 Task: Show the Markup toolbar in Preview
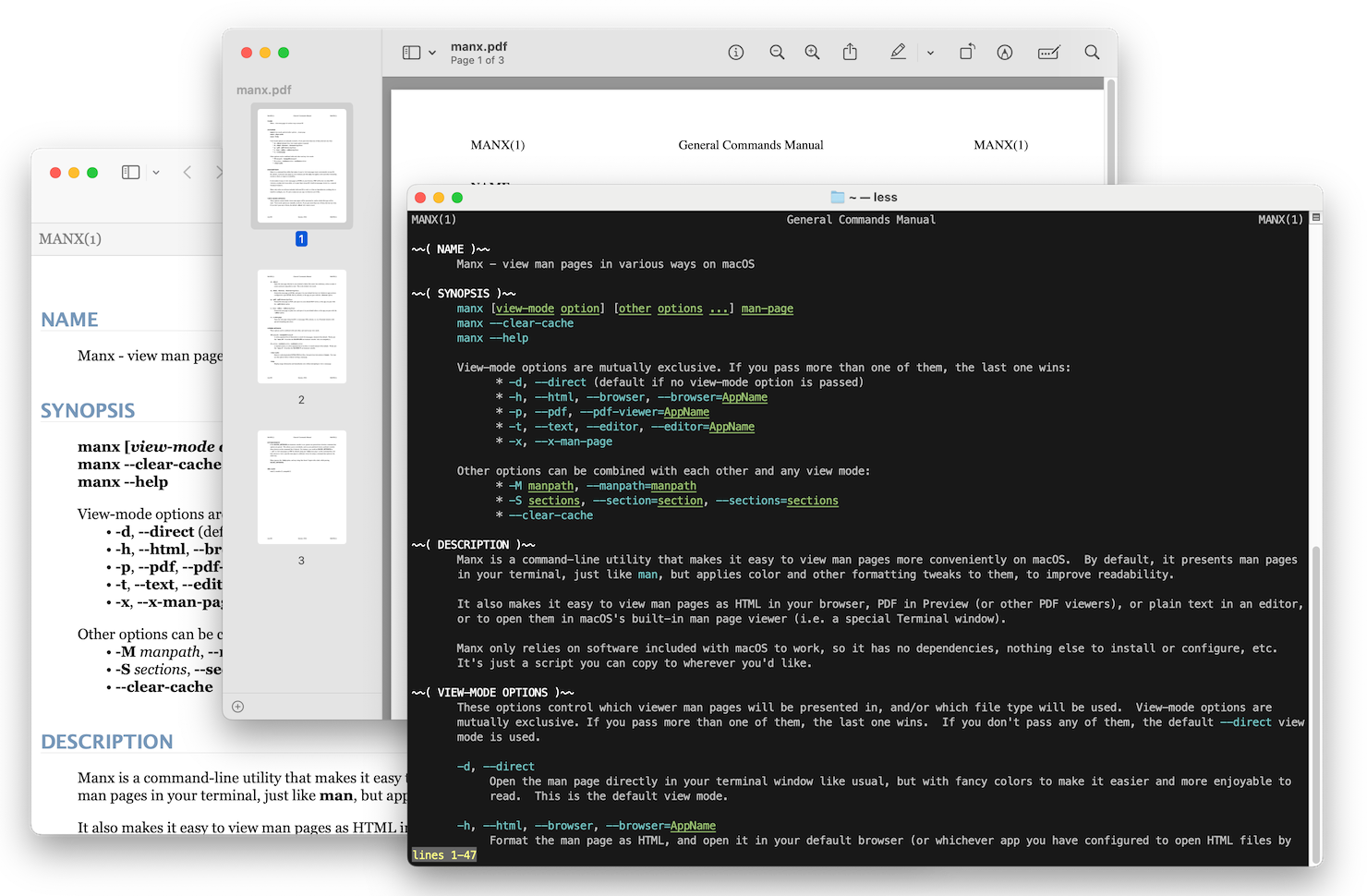1005,53
